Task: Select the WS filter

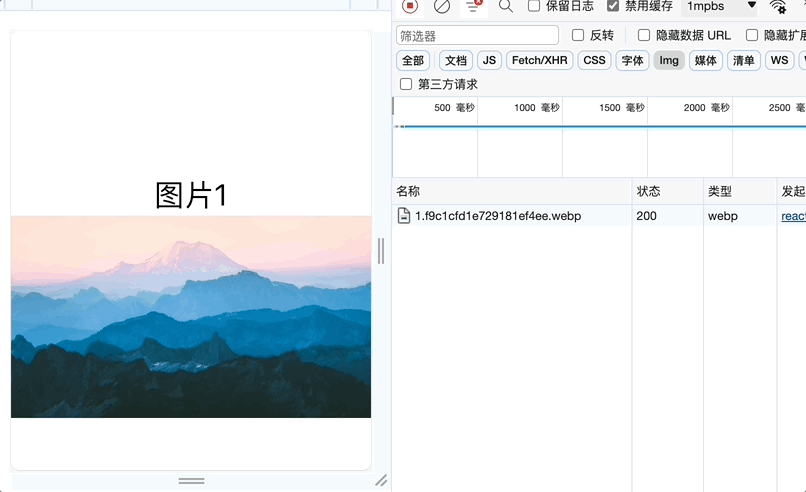Action: coord(779,61)
